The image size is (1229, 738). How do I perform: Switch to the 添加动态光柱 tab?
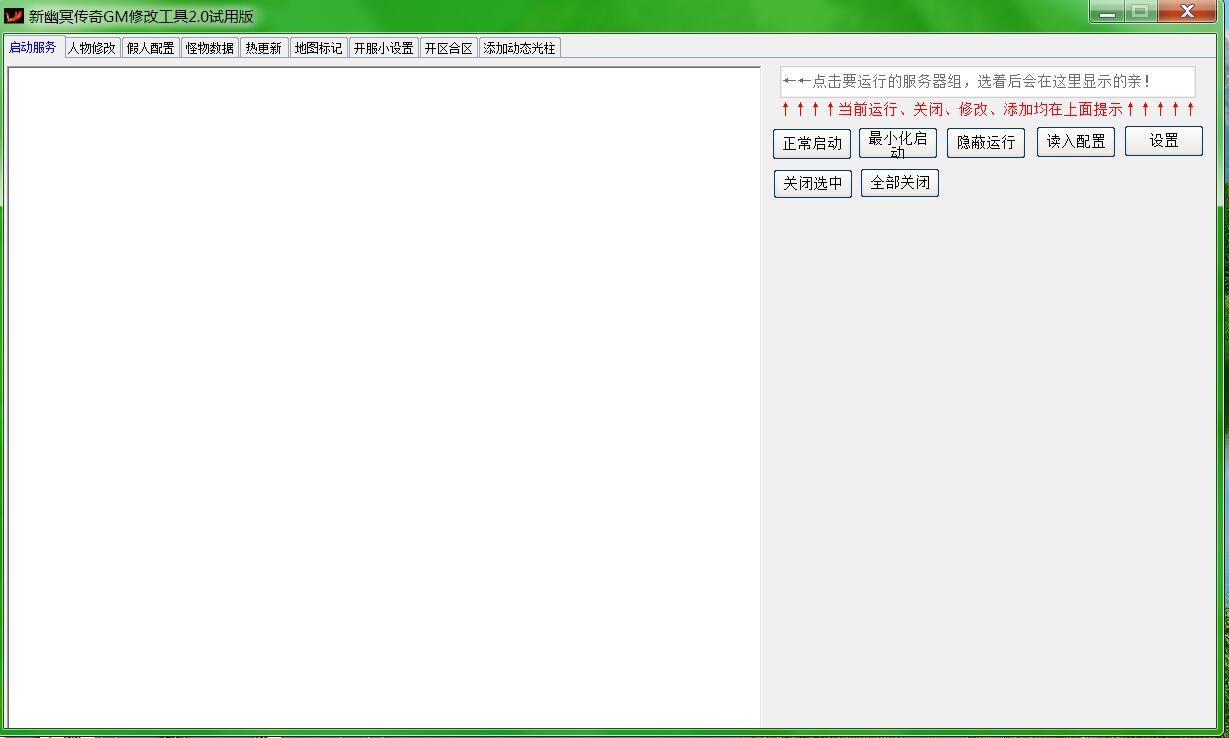click(519, 48)
